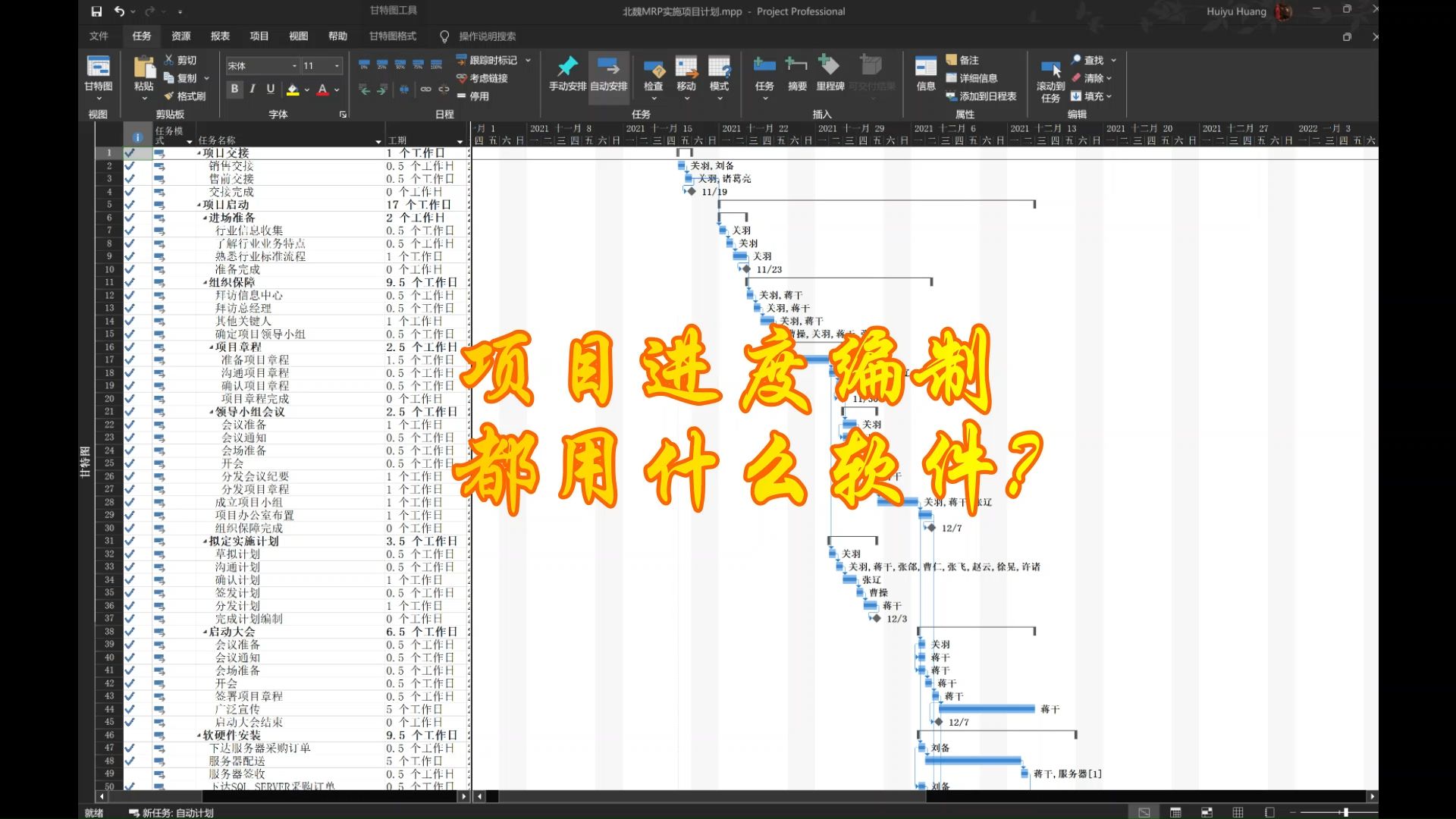Click the 格式刷 format painter button
Screen dimensions: 1456x819
point(185,96)
